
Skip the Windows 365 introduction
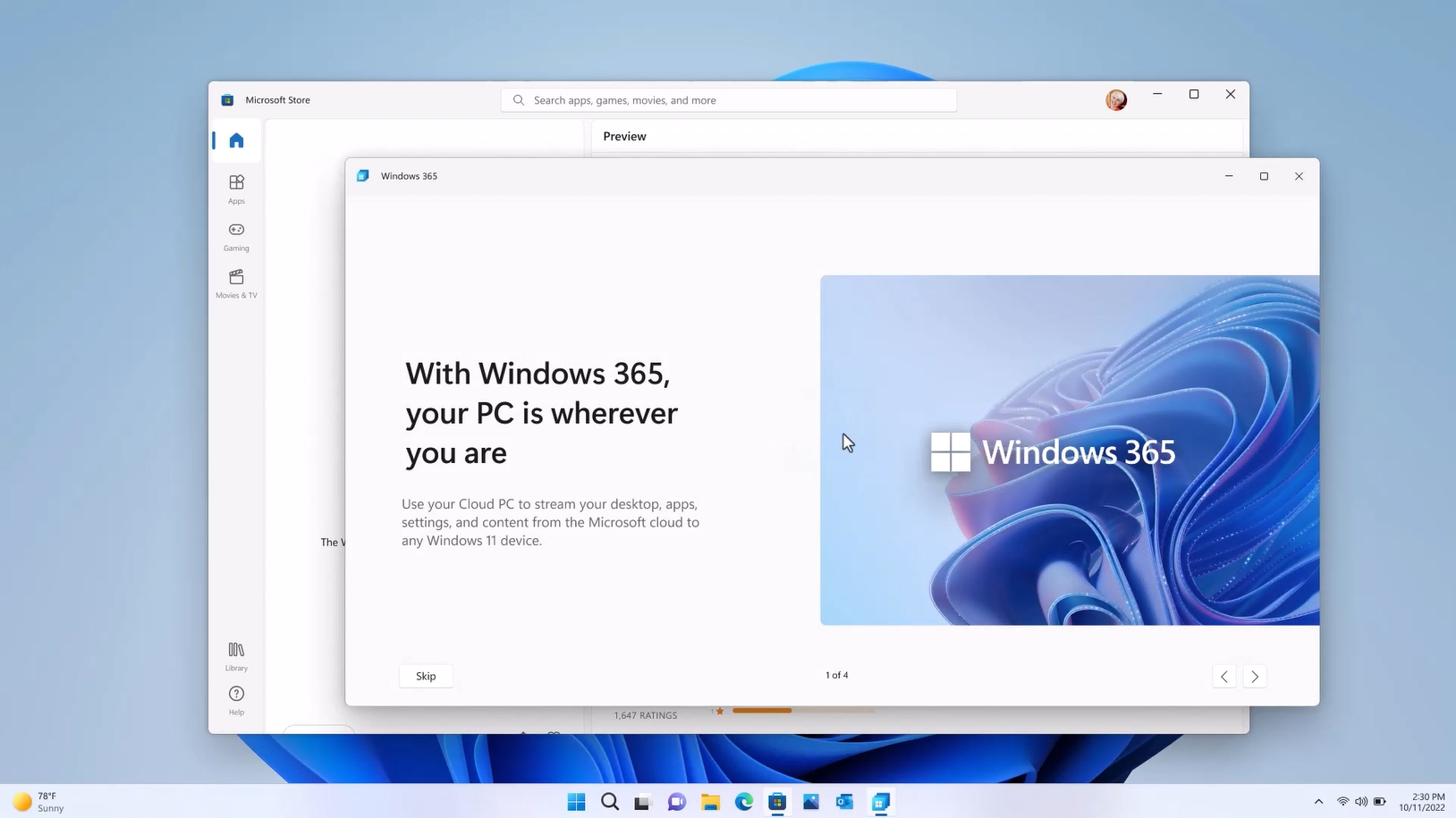click(x=426, y=676)
